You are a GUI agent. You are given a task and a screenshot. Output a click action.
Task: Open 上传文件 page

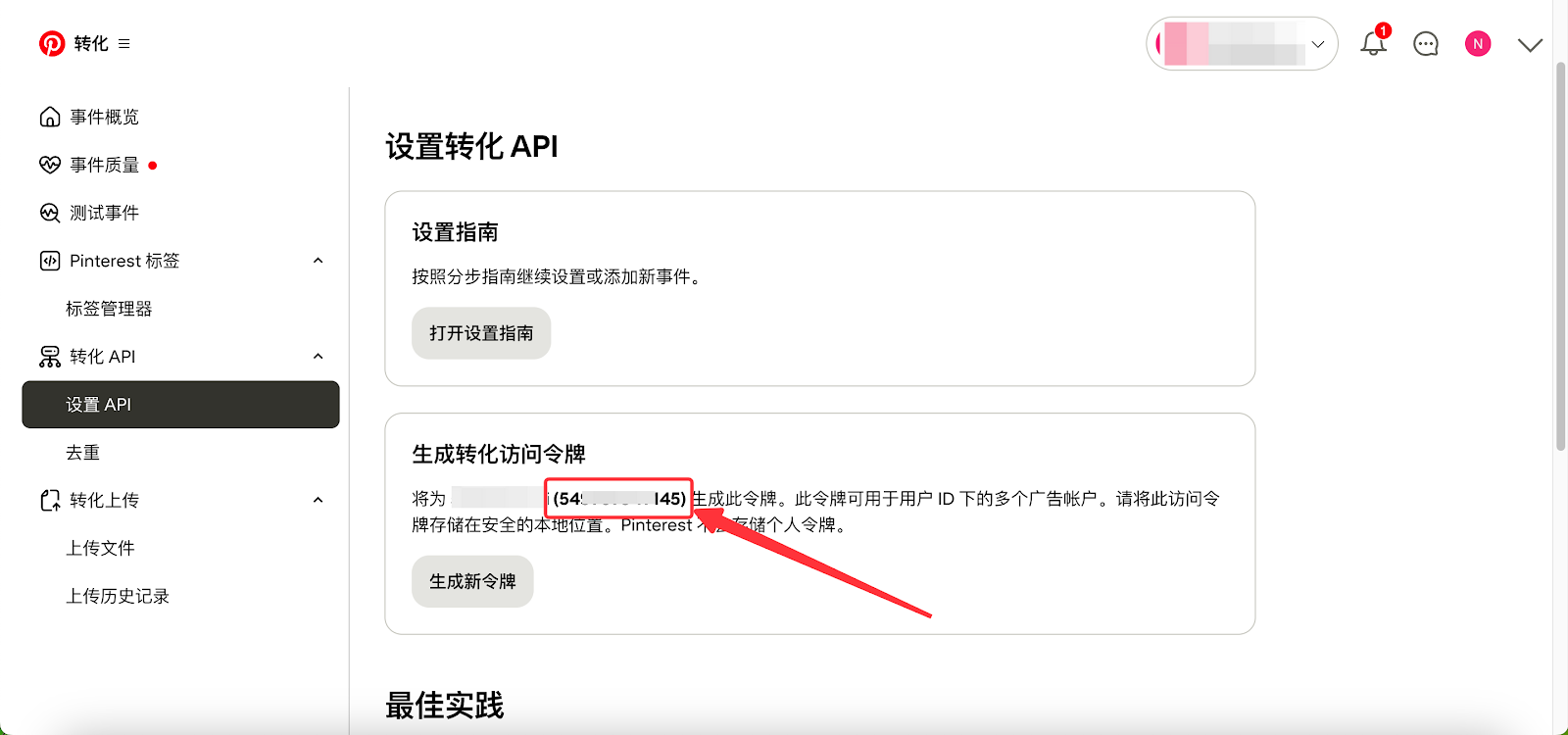point(100,548)
